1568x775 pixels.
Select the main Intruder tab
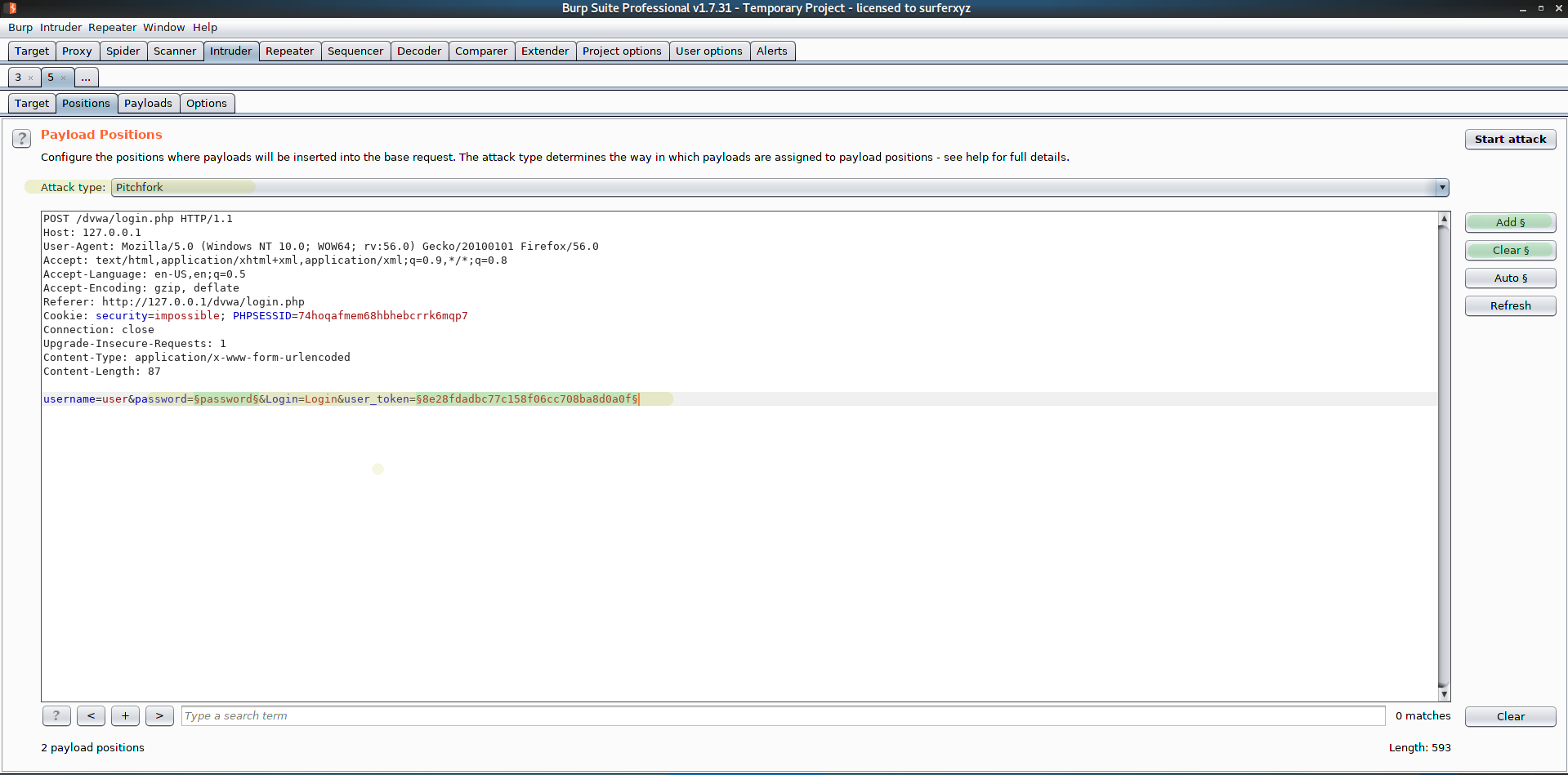pos(231,51)
